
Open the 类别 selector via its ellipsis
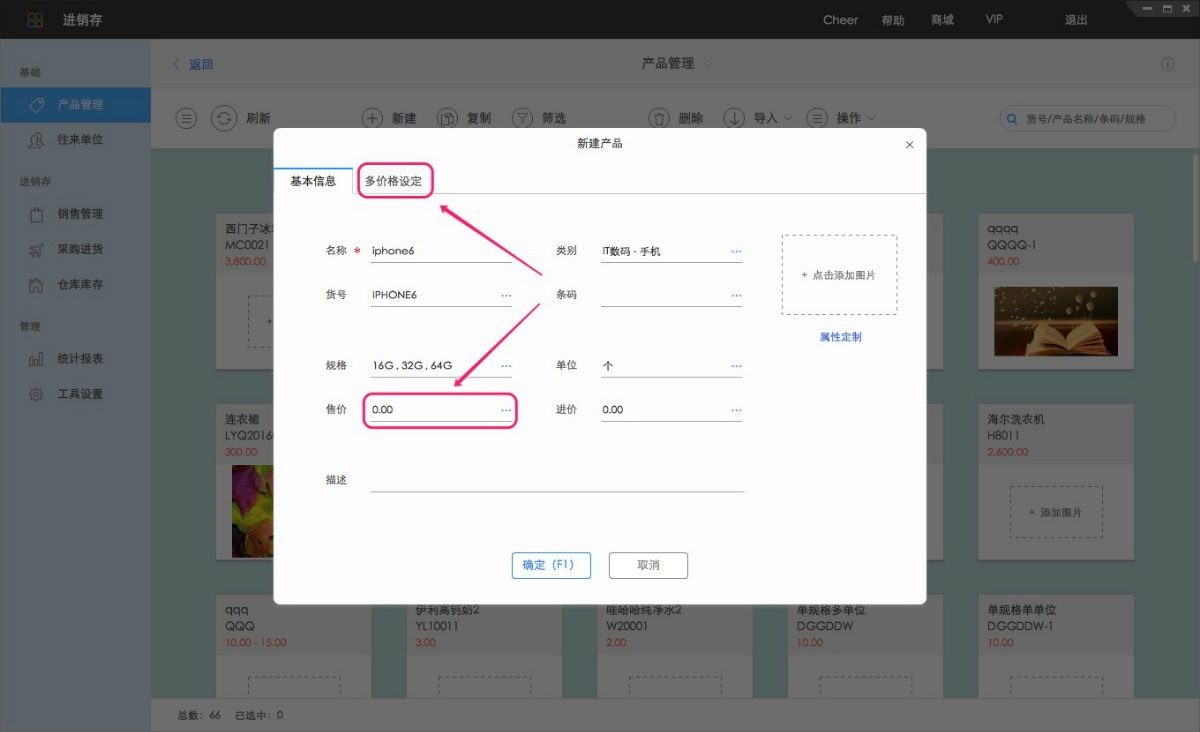tap(736, 250)
